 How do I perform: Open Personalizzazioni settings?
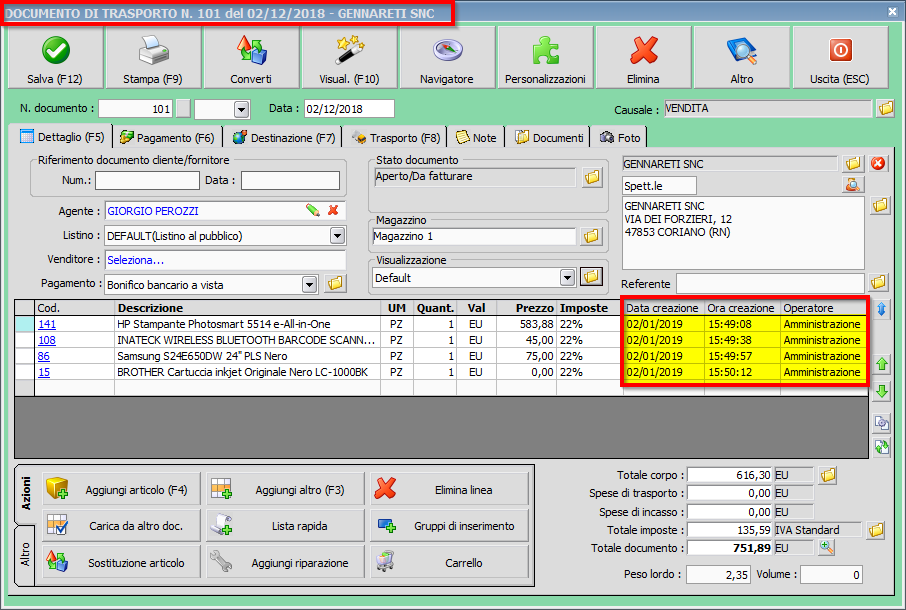545,58
